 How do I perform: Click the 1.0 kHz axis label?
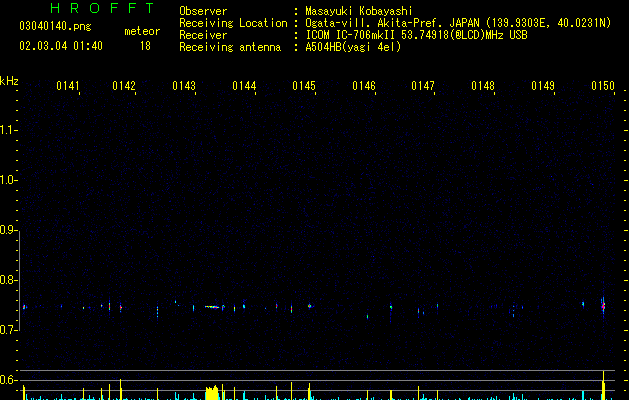click(x=8, y=180)
